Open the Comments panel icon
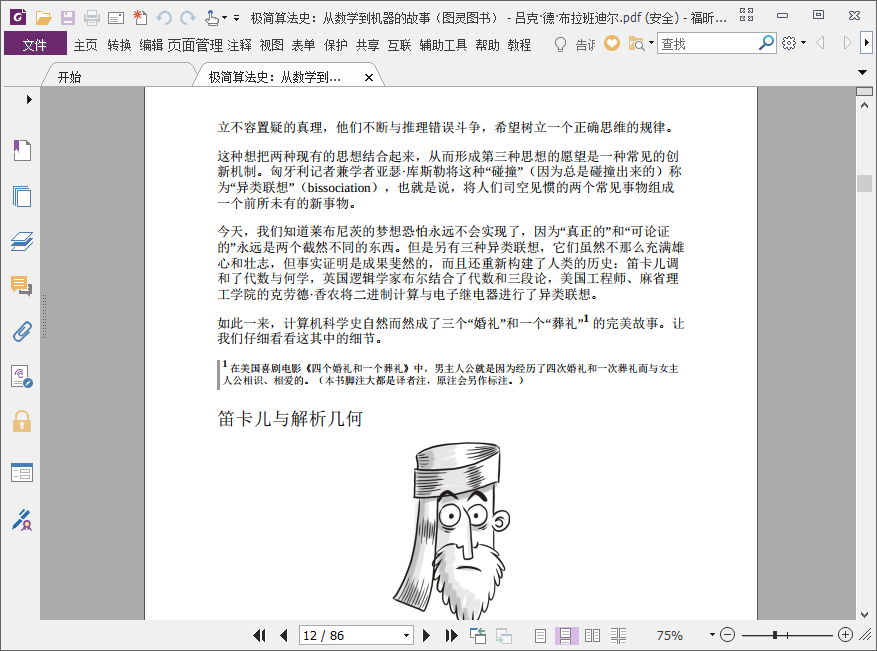The height and width of the screenshot is (651, 877). 22,286
